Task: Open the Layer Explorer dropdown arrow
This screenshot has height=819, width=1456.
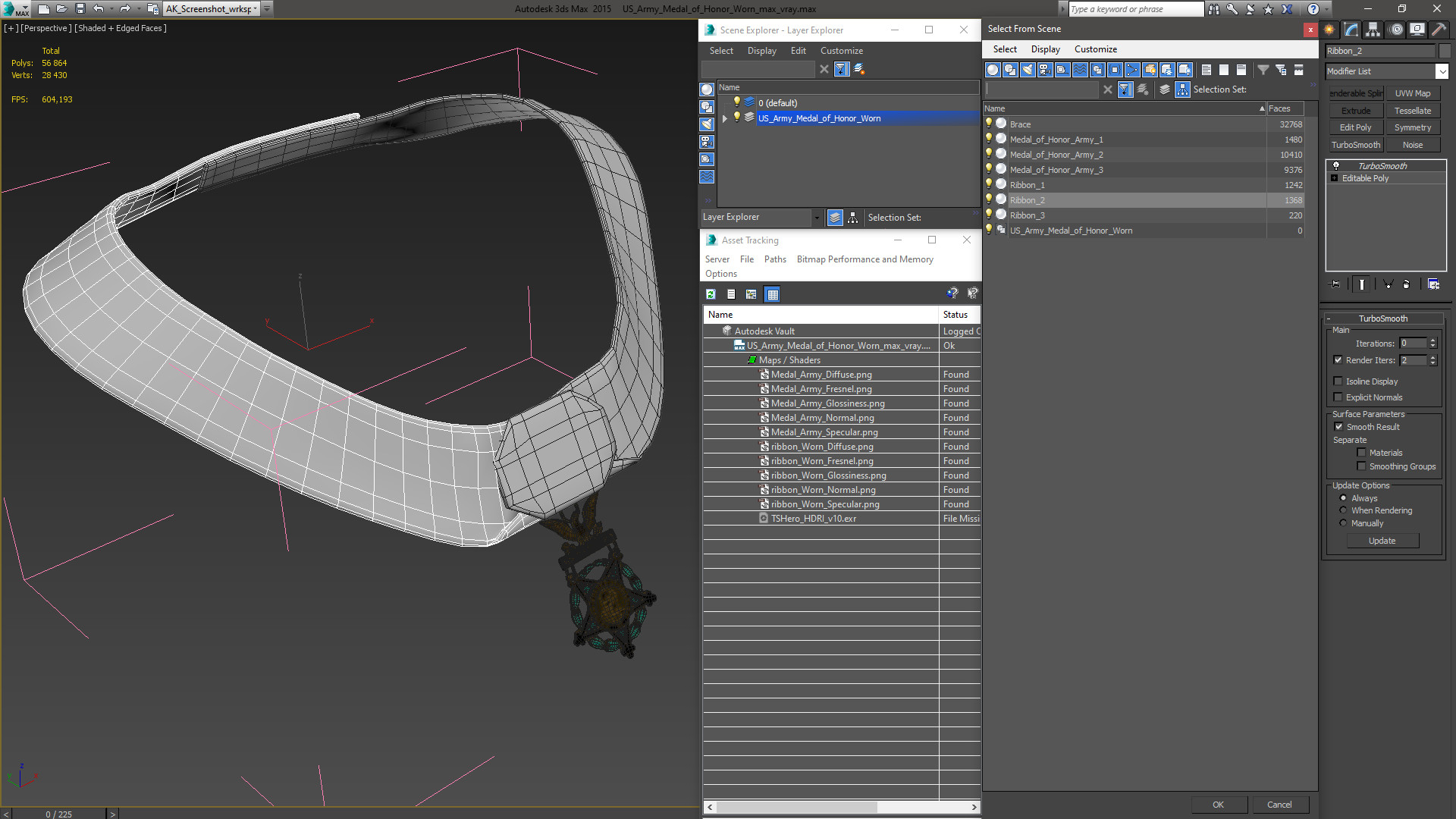Action: click(x=816, y=218)
